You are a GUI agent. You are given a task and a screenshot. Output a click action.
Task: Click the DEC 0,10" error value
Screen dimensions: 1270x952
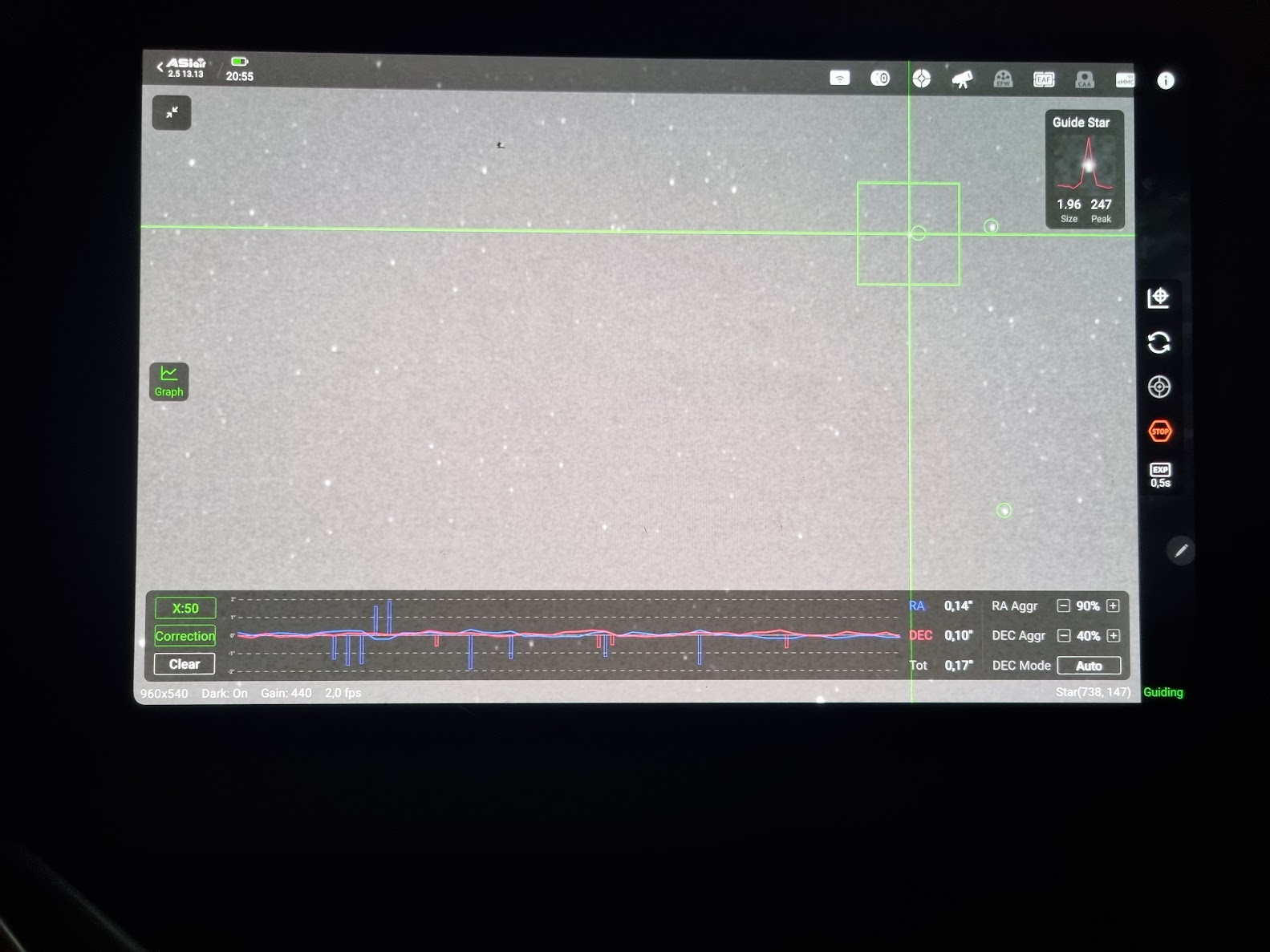click(x=958, y=636)
